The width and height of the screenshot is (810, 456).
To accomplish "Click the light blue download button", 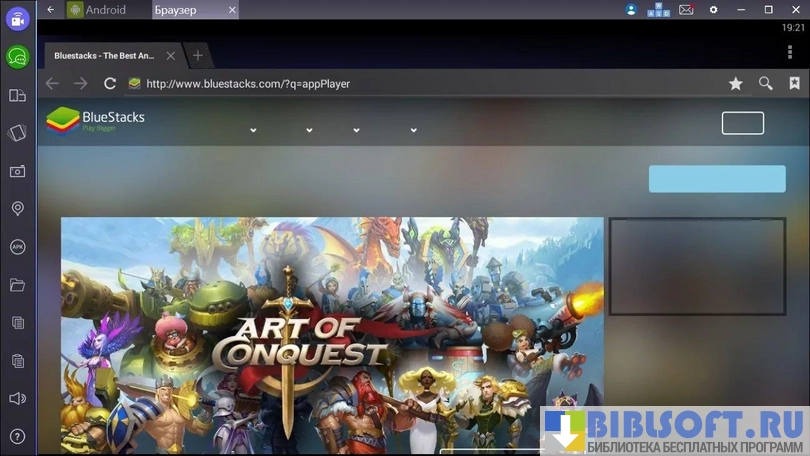I will click(717, 179).
